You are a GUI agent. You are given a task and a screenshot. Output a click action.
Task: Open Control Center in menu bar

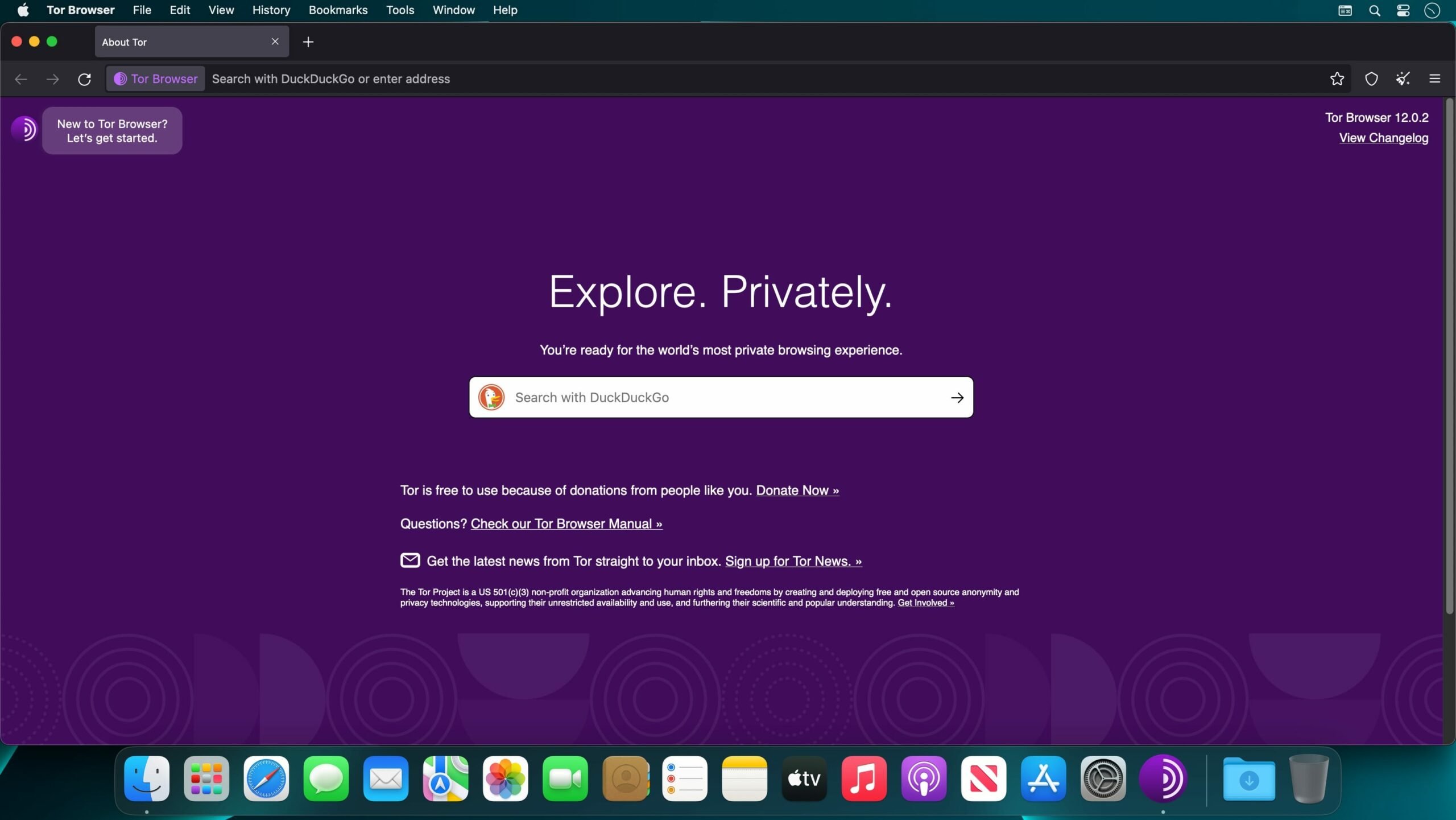pyautogui.click(x=1403, y=10)
